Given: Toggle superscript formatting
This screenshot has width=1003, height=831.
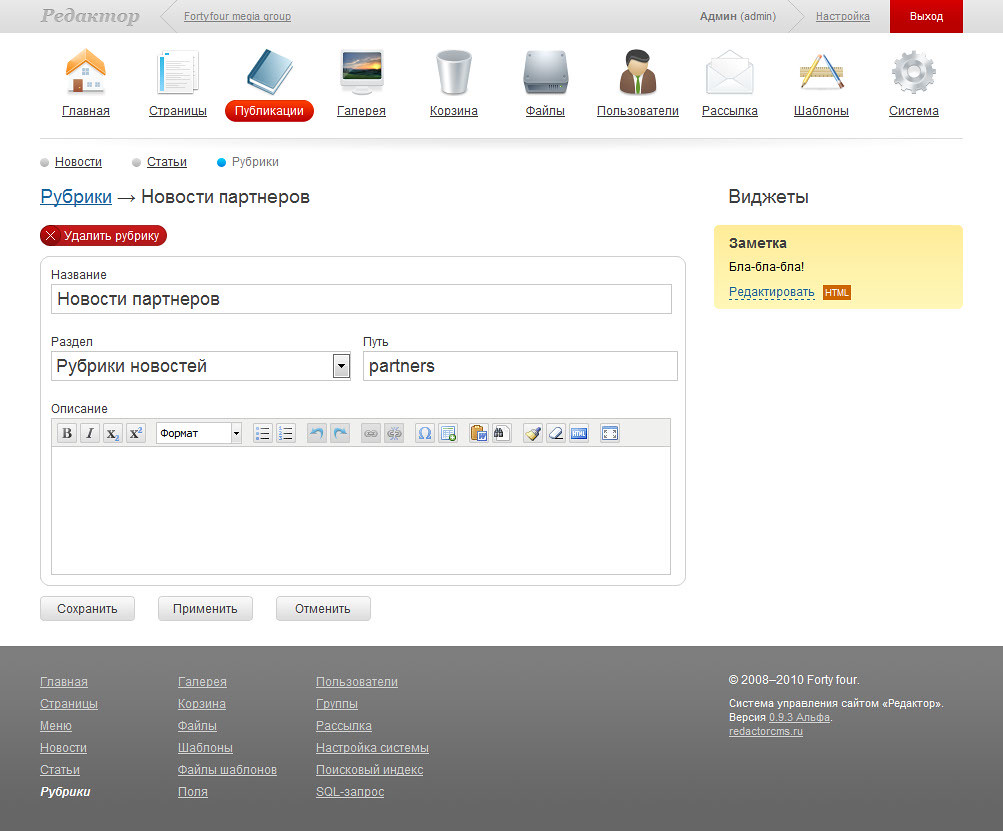Looking at the screenshot, I should tap(136, 433).
